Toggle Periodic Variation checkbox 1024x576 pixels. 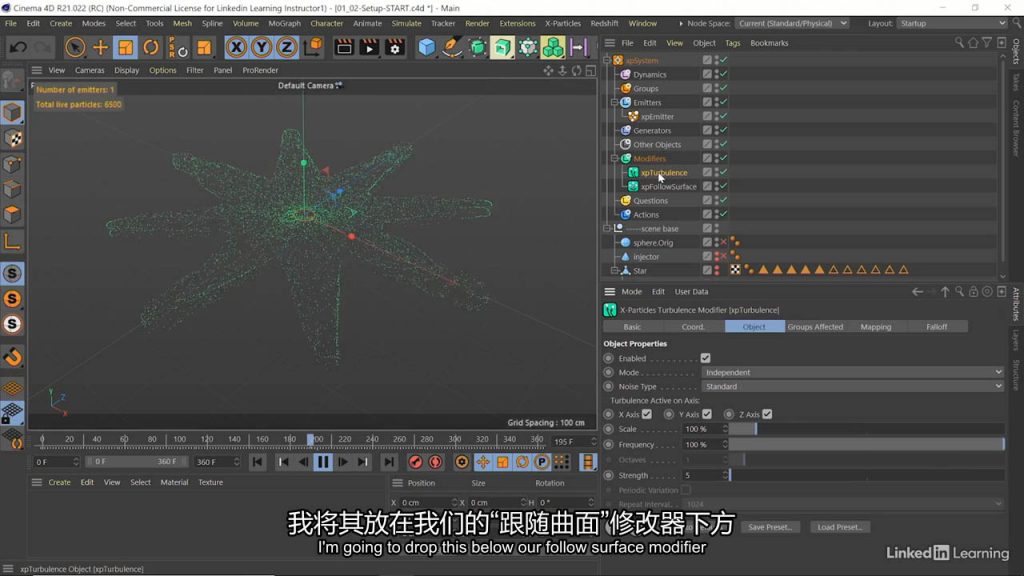click(686, 490)
